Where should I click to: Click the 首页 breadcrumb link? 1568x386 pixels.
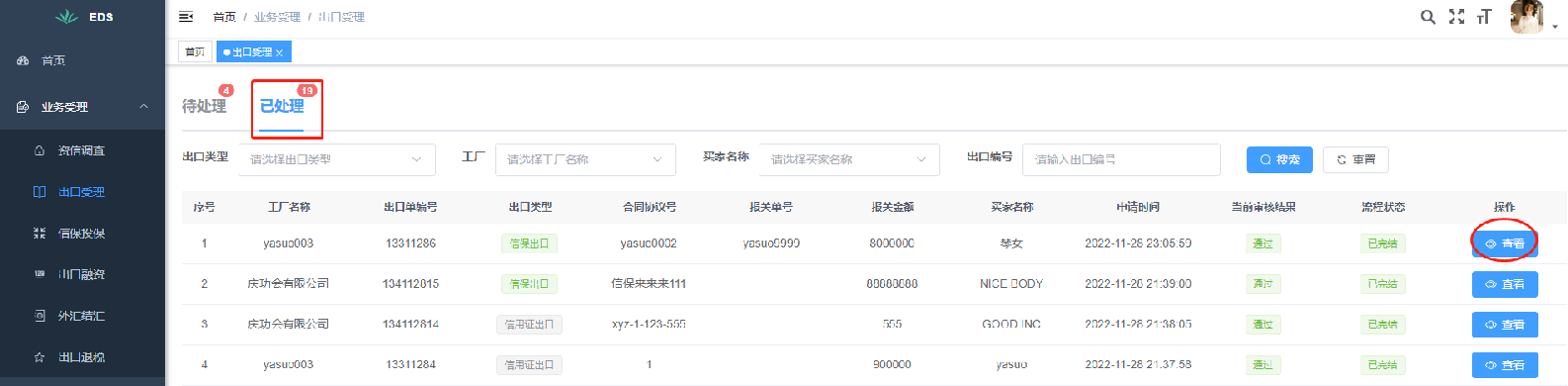(224, 17)
